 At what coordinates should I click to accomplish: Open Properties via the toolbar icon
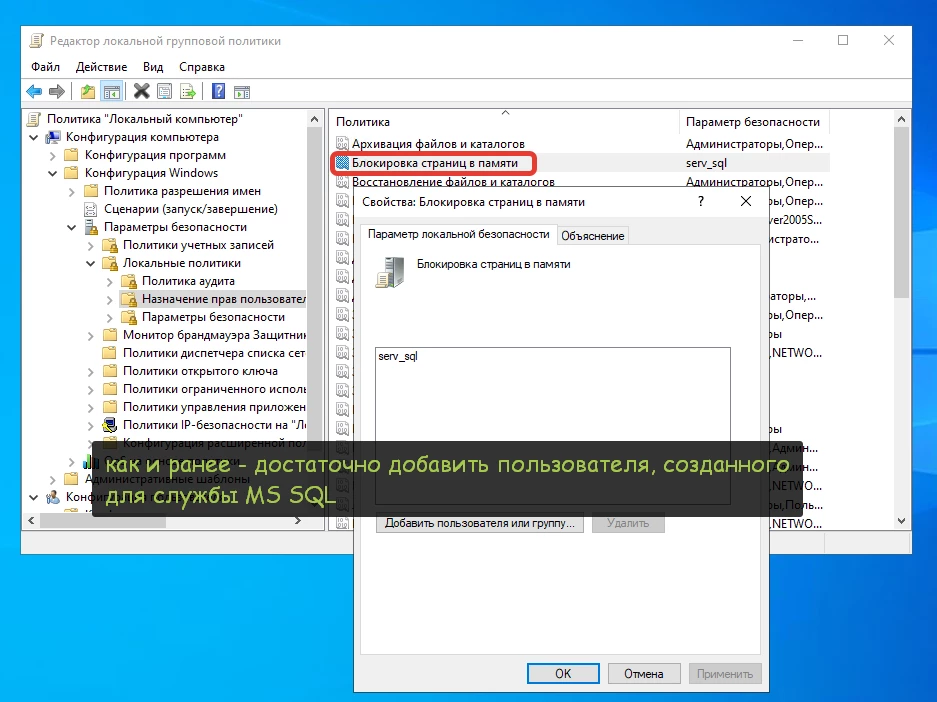164,92
